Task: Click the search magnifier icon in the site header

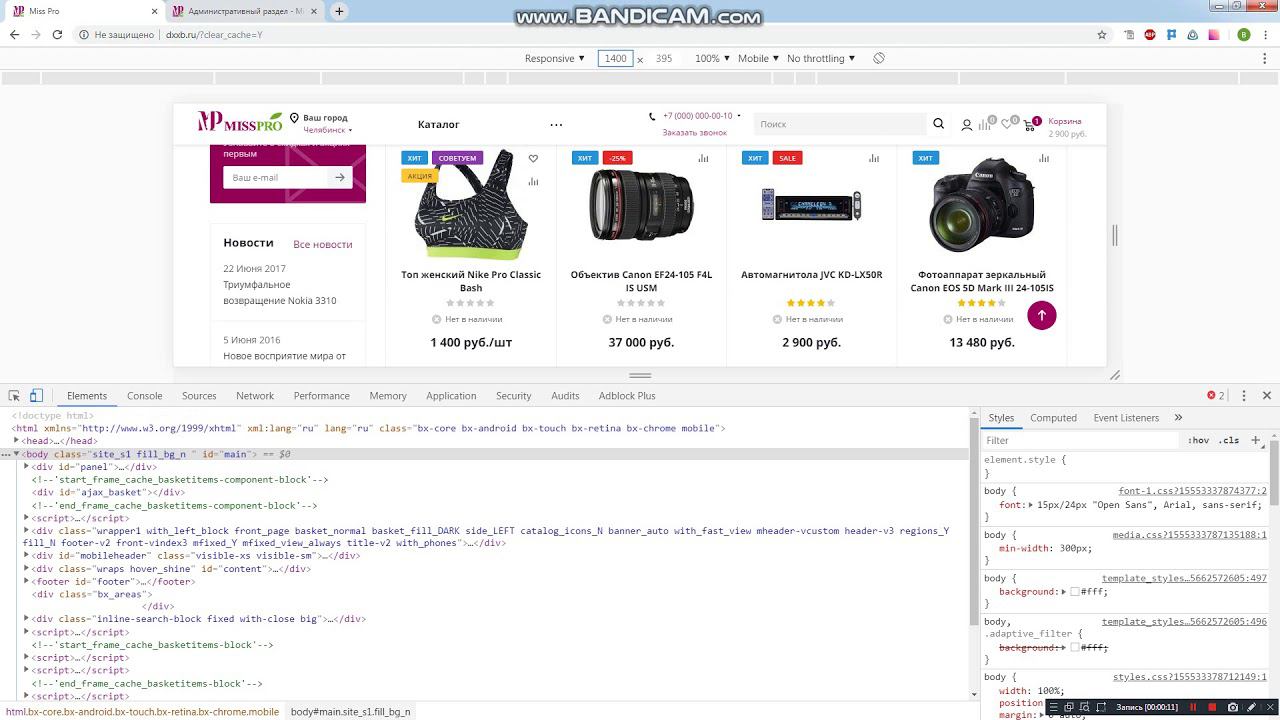Action: pyautogui.click(x=938, y=124)
